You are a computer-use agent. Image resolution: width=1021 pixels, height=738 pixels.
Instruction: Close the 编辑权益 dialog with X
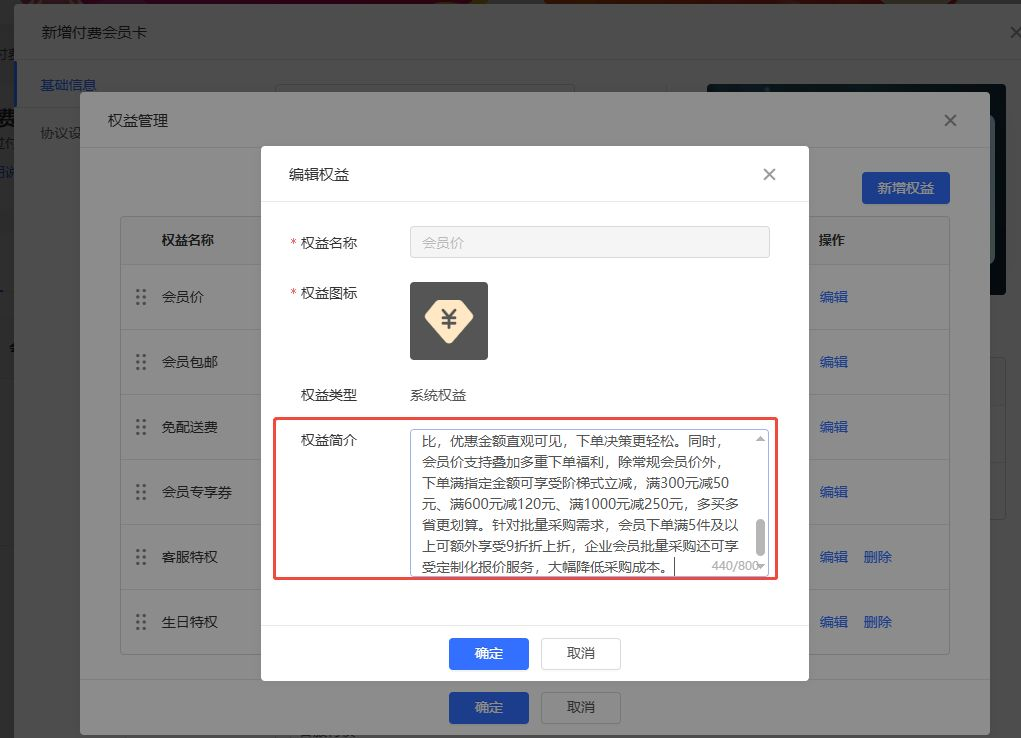[x=769, y=175]
